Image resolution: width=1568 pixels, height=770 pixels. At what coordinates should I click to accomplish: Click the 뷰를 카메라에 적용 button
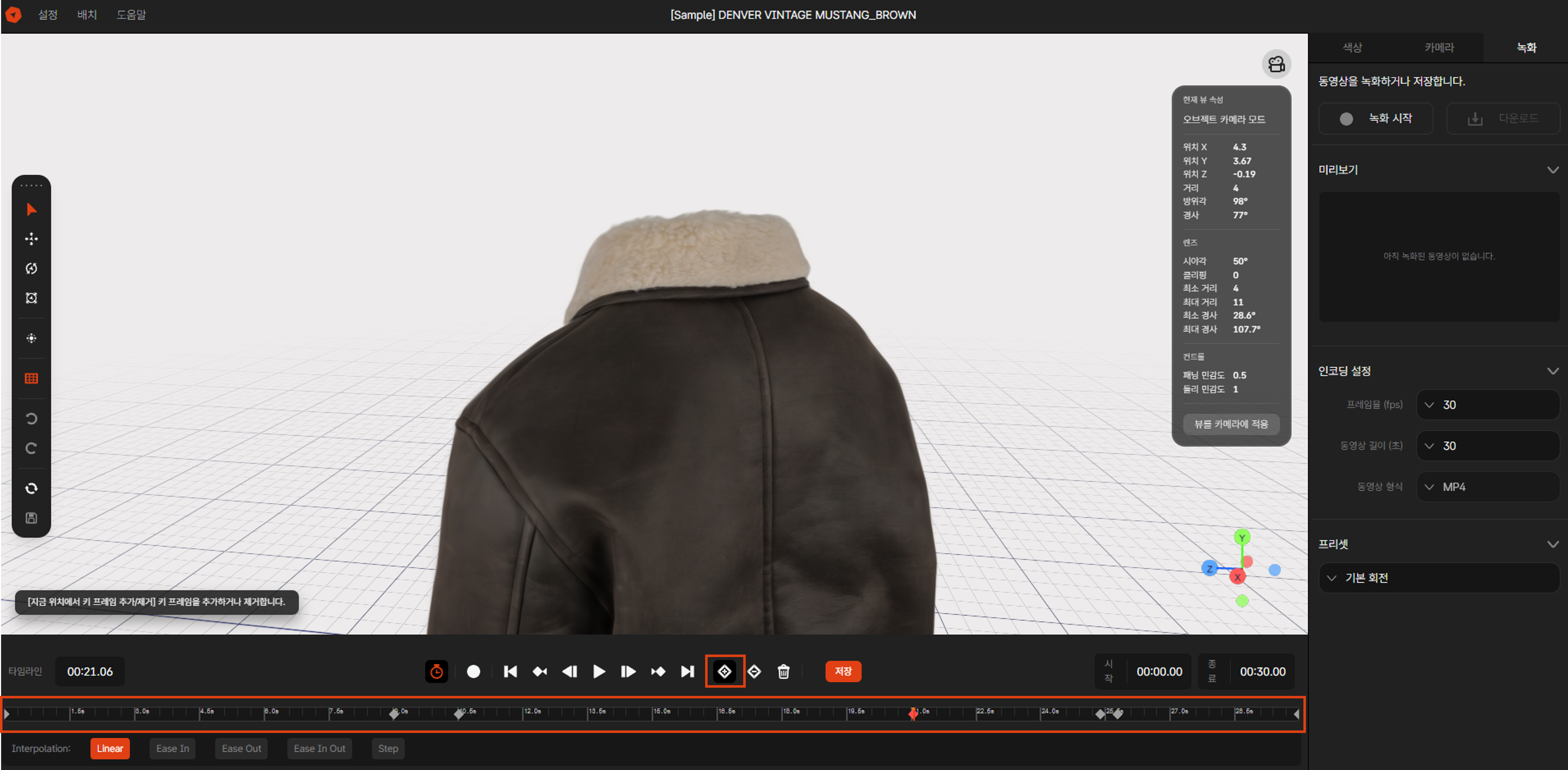1231,424
